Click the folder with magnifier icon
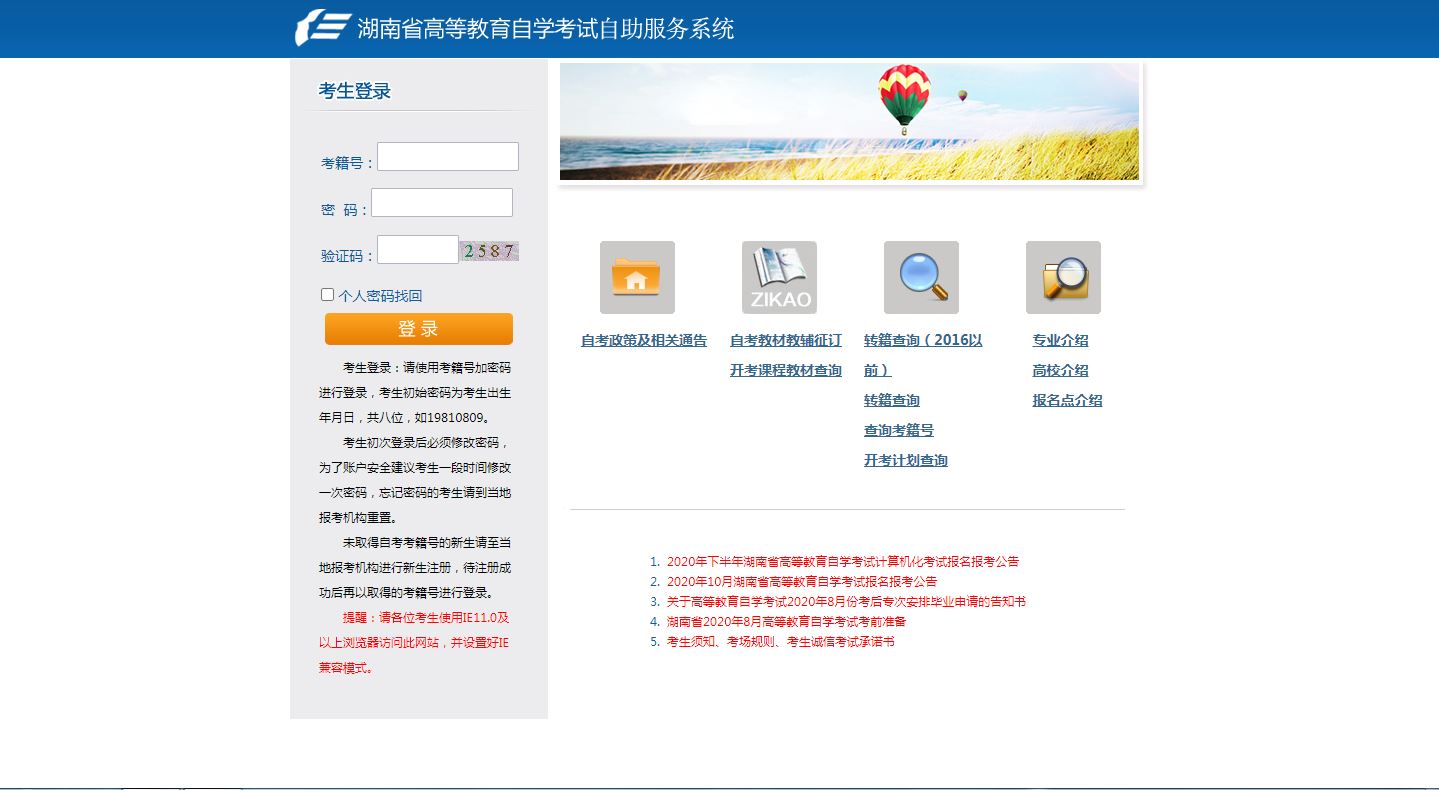The height and width of the screenshot is (790, 1439). tap(1063, 277)
